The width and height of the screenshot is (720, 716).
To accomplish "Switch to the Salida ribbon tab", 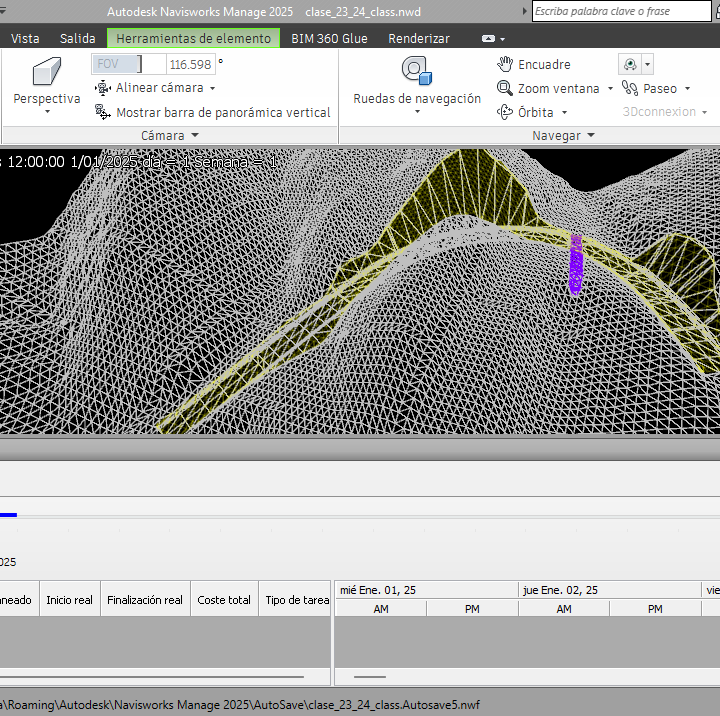I will [x=78, y=38].
